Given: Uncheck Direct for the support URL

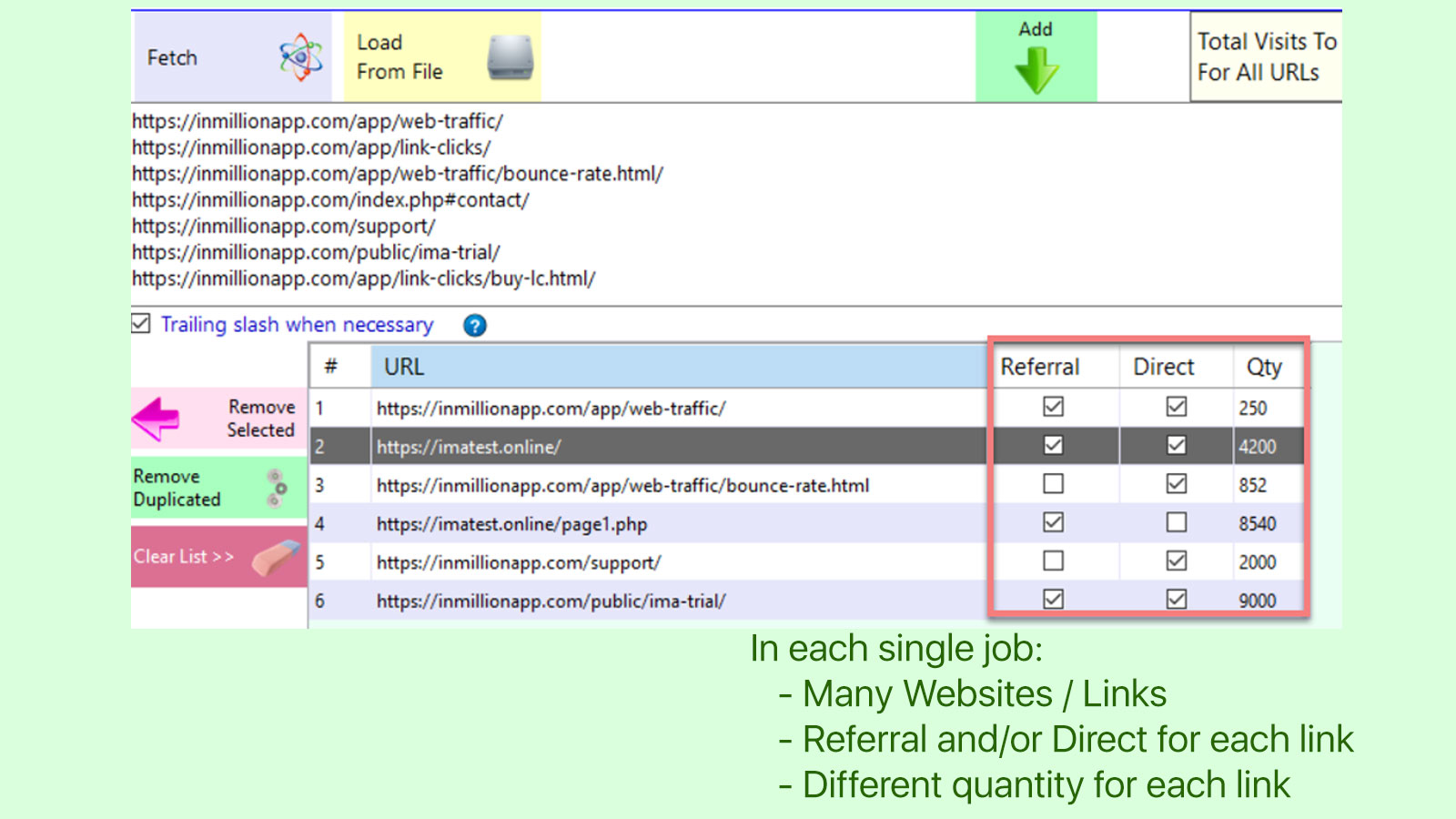Looking at the screenshot, I should pyautogui.click(x=1176, y=561).
